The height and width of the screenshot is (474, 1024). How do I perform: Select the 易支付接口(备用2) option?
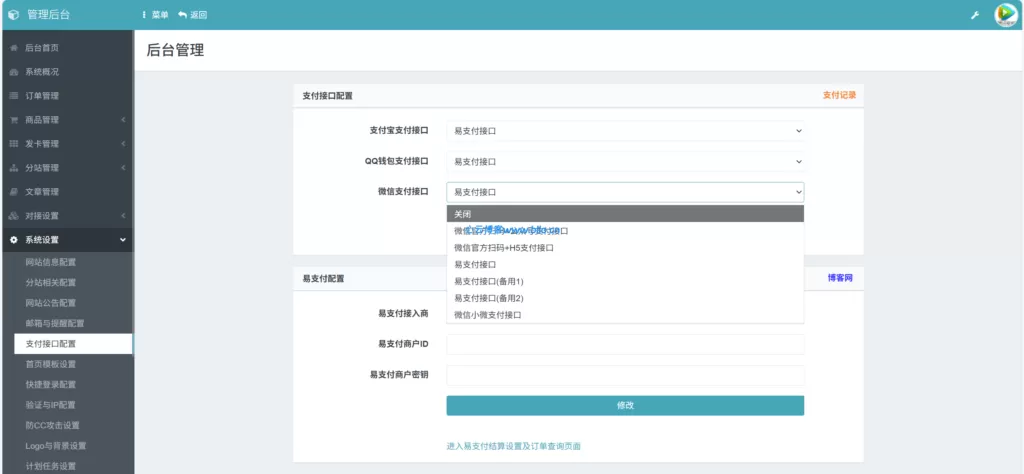[x=625, y=298]
